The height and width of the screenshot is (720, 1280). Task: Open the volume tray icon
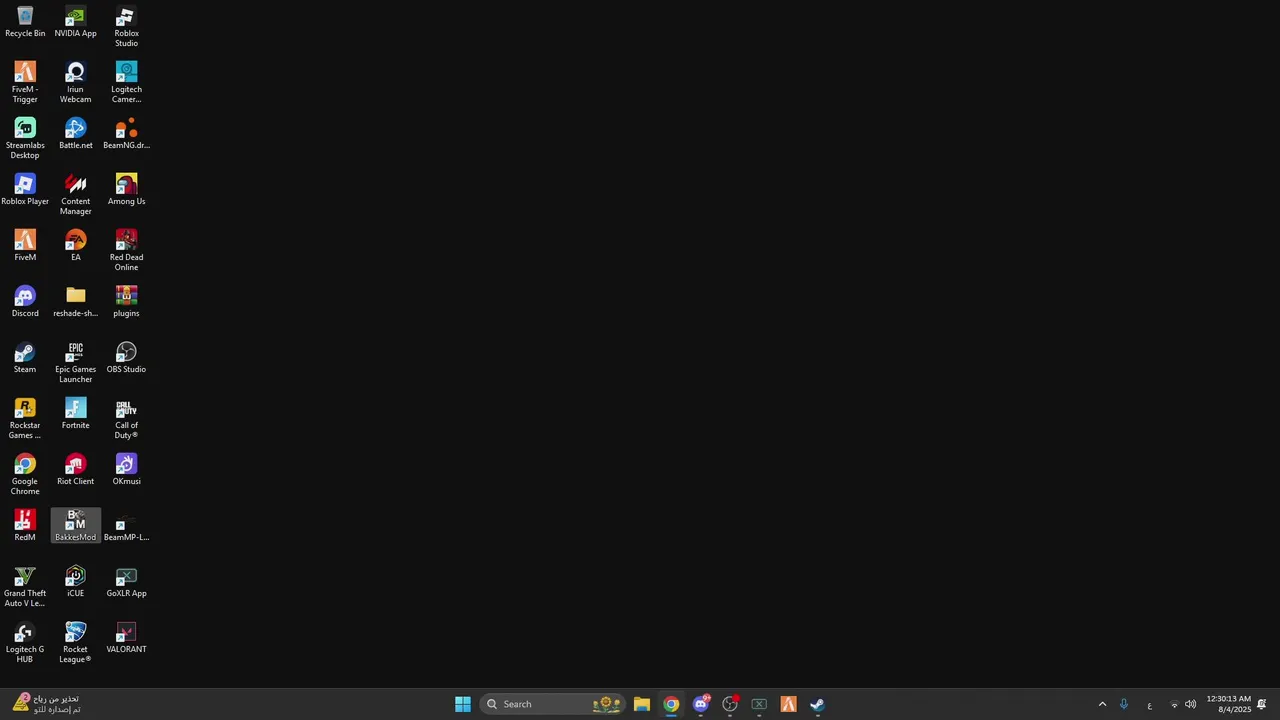[x=1190, y=704]
